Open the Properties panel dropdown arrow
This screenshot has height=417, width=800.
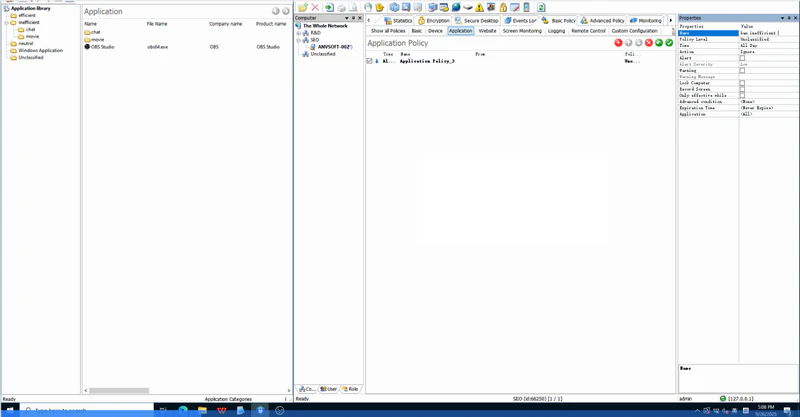click(x=782, y=18)
